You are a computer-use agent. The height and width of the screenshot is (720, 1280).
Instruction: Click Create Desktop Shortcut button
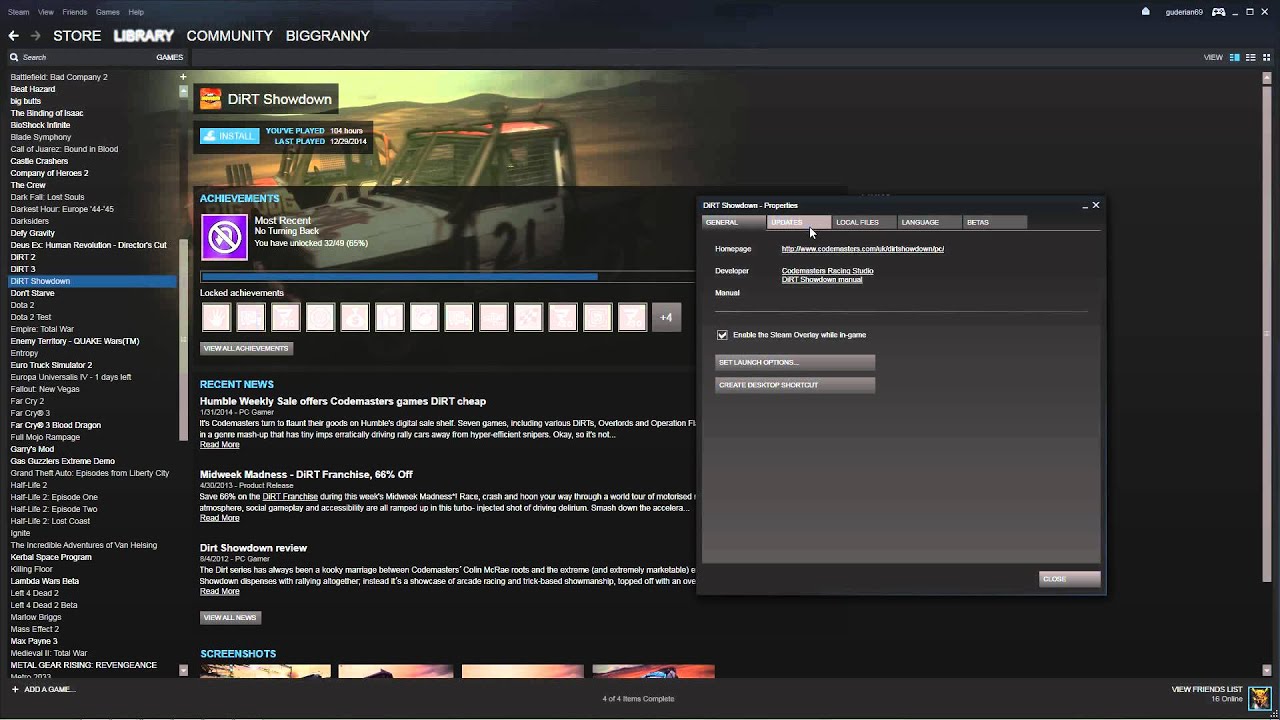click(x=795, y=385)
